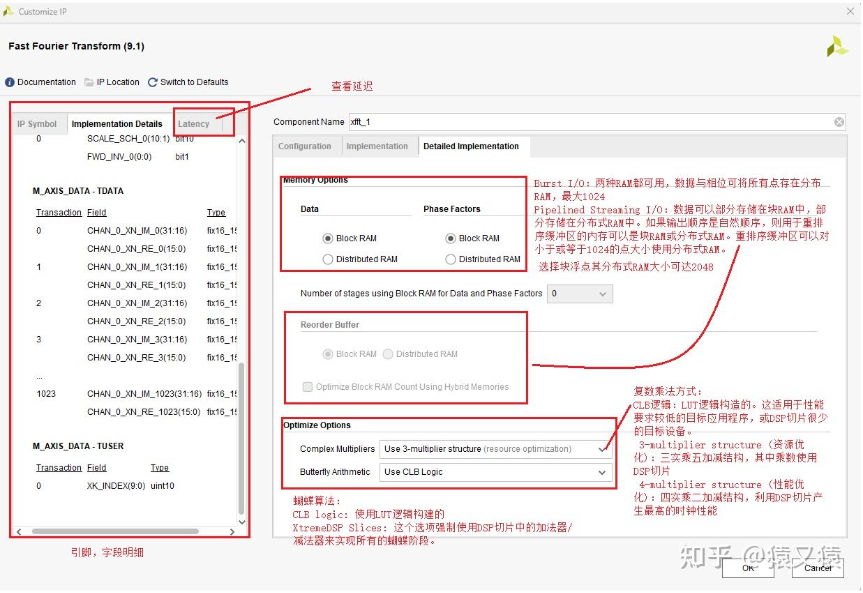Select Distributed RAM for Data memory
Image resolution: width=863 pixels, height=593 pixels.
[328, 259]
